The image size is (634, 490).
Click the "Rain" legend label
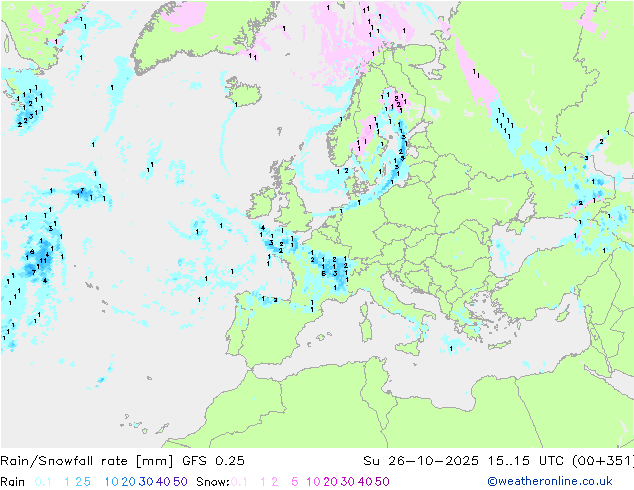click(x=13, y=482)
